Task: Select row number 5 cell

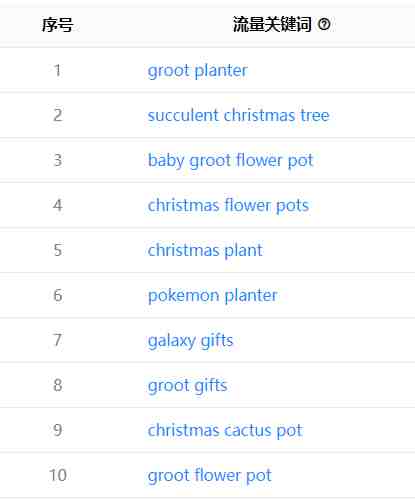Action: (x=58, y=250)
